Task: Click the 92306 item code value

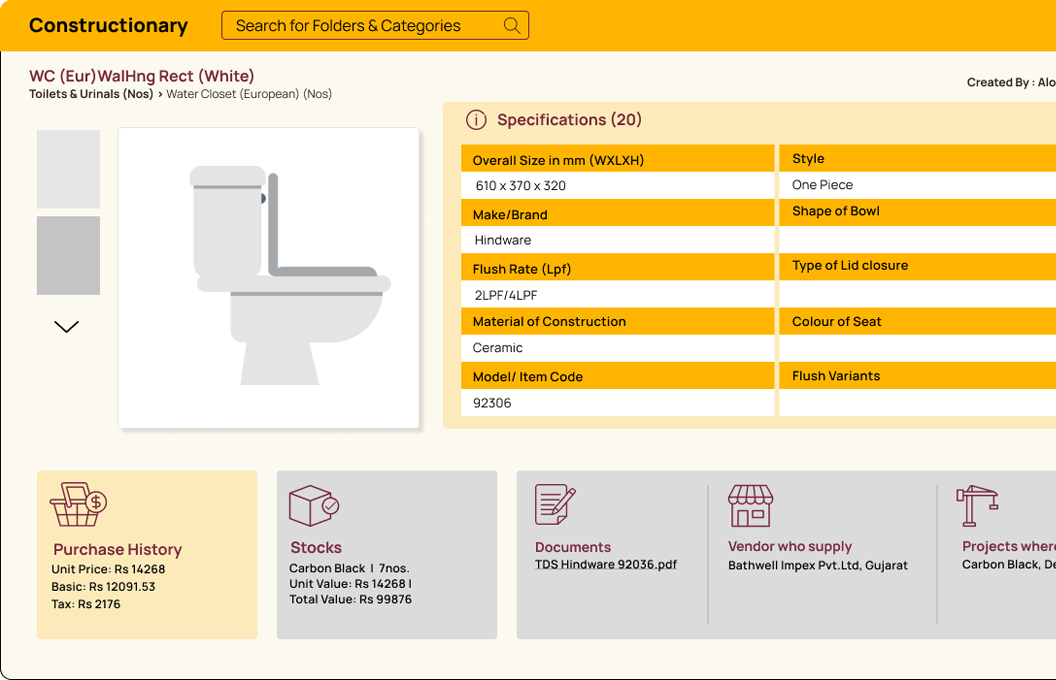Action: point(492,403)
